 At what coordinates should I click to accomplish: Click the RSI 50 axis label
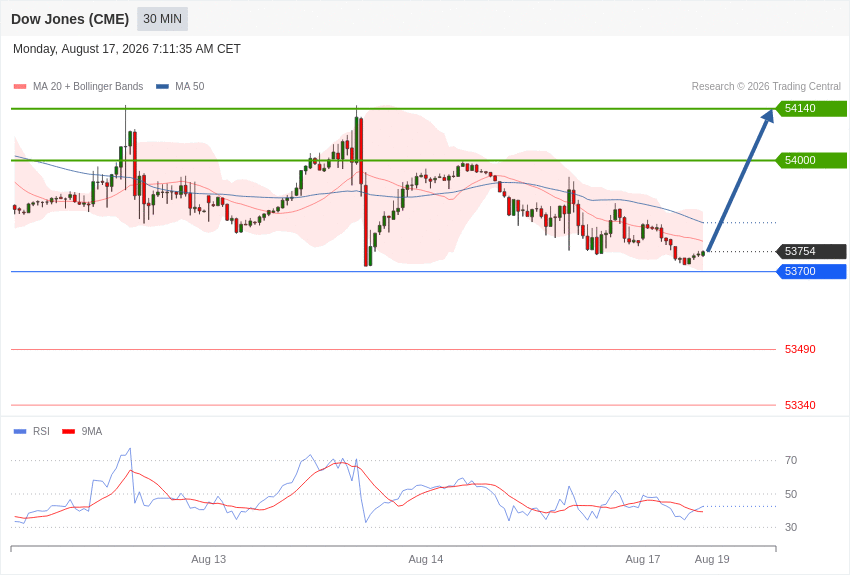[791, 494]
